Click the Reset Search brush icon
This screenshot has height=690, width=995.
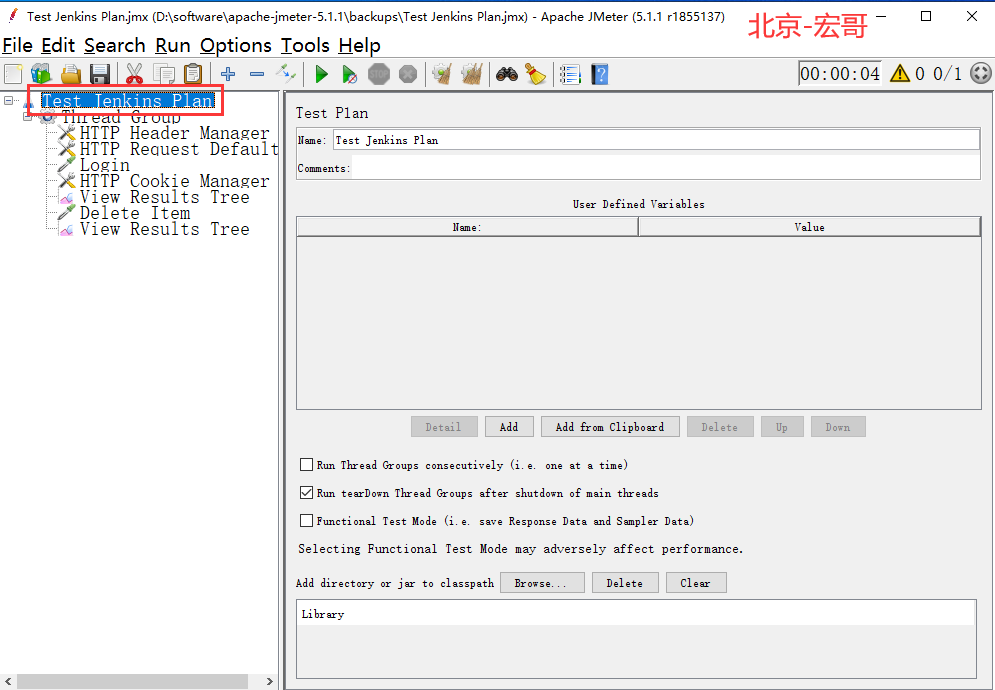click(536, 74)
